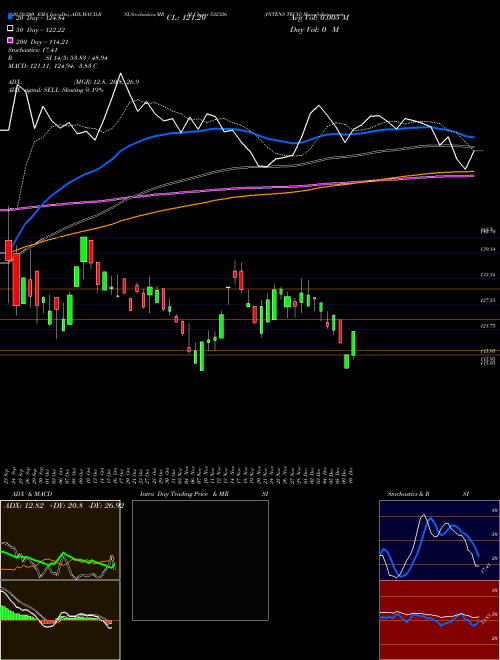Click the magenta 200 Day legend swatch

coord(11,41)
